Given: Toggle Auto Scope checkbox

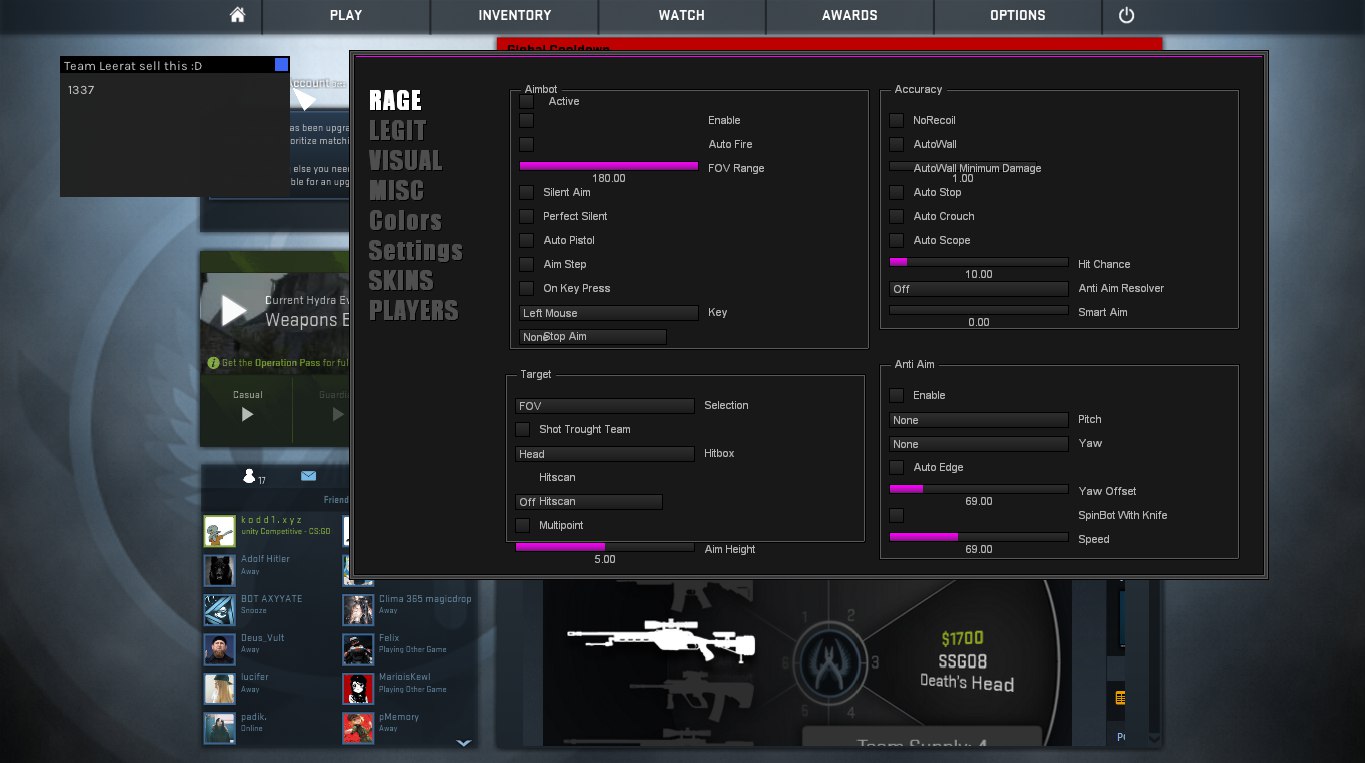Looking at the screenshot, I should (897, 240).
